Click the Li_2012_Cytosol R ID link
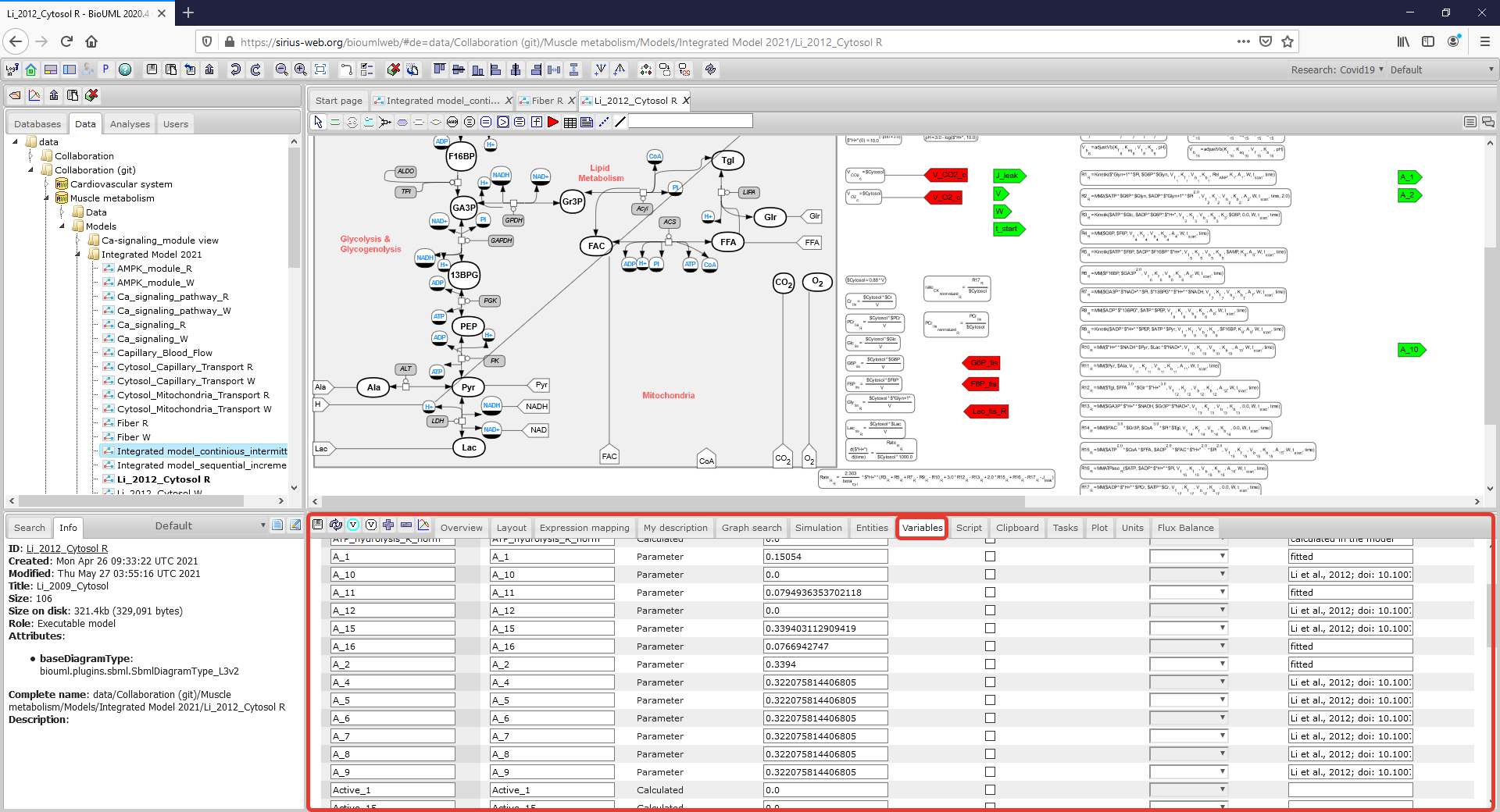 67,549
